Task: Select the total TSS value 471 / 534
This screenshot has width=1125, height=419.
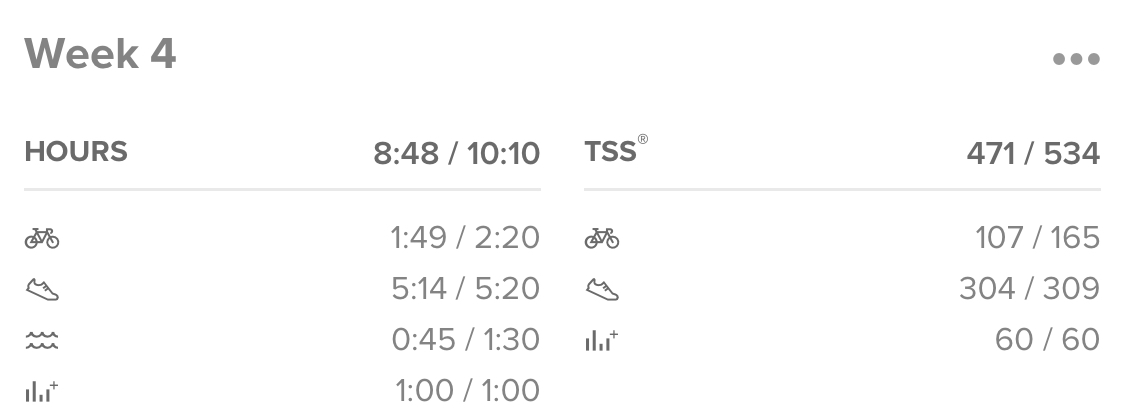Action: coord(1033,154)
